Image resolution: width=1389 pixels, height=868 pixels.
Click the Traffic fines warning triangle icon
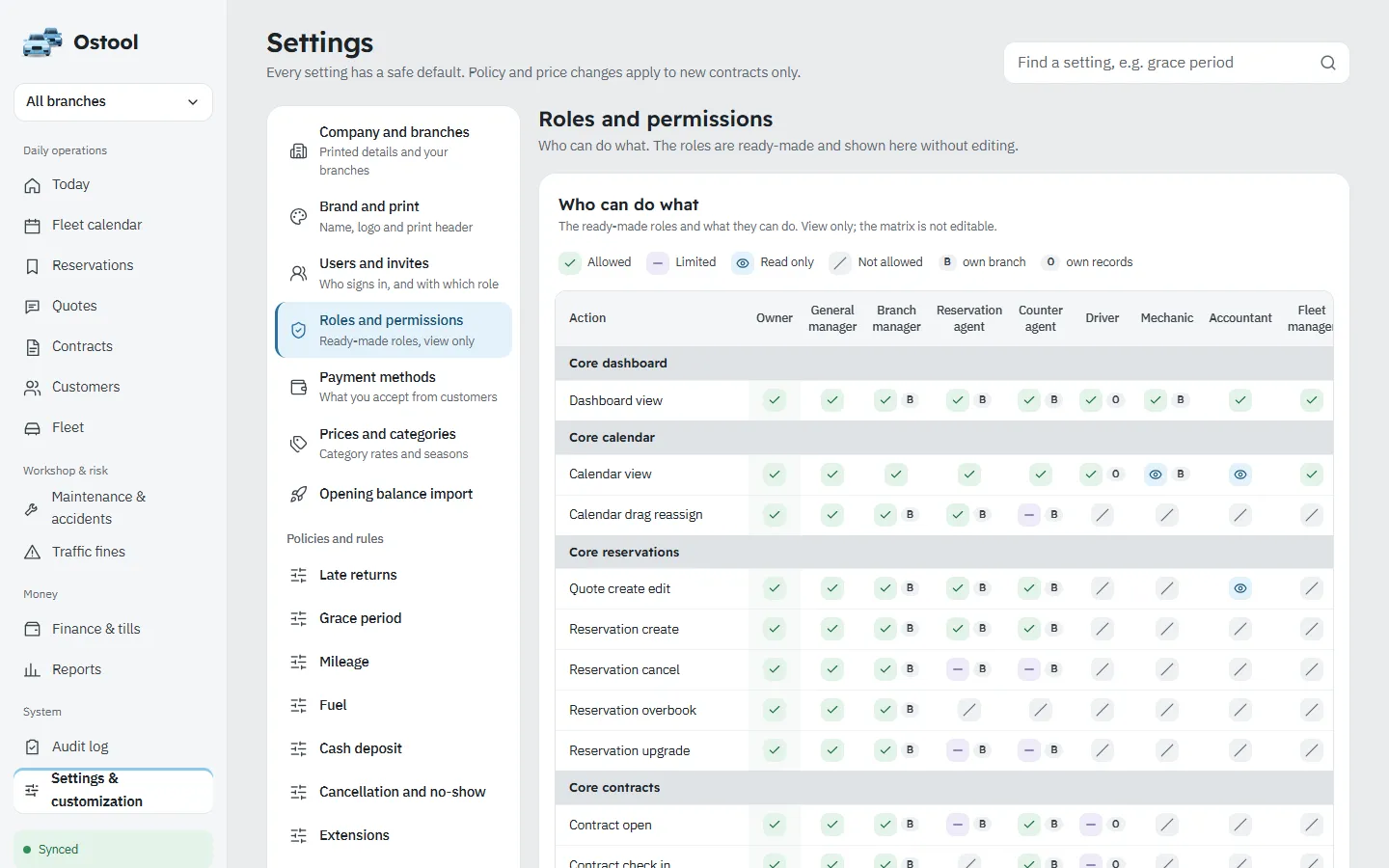tap(33, 553)
